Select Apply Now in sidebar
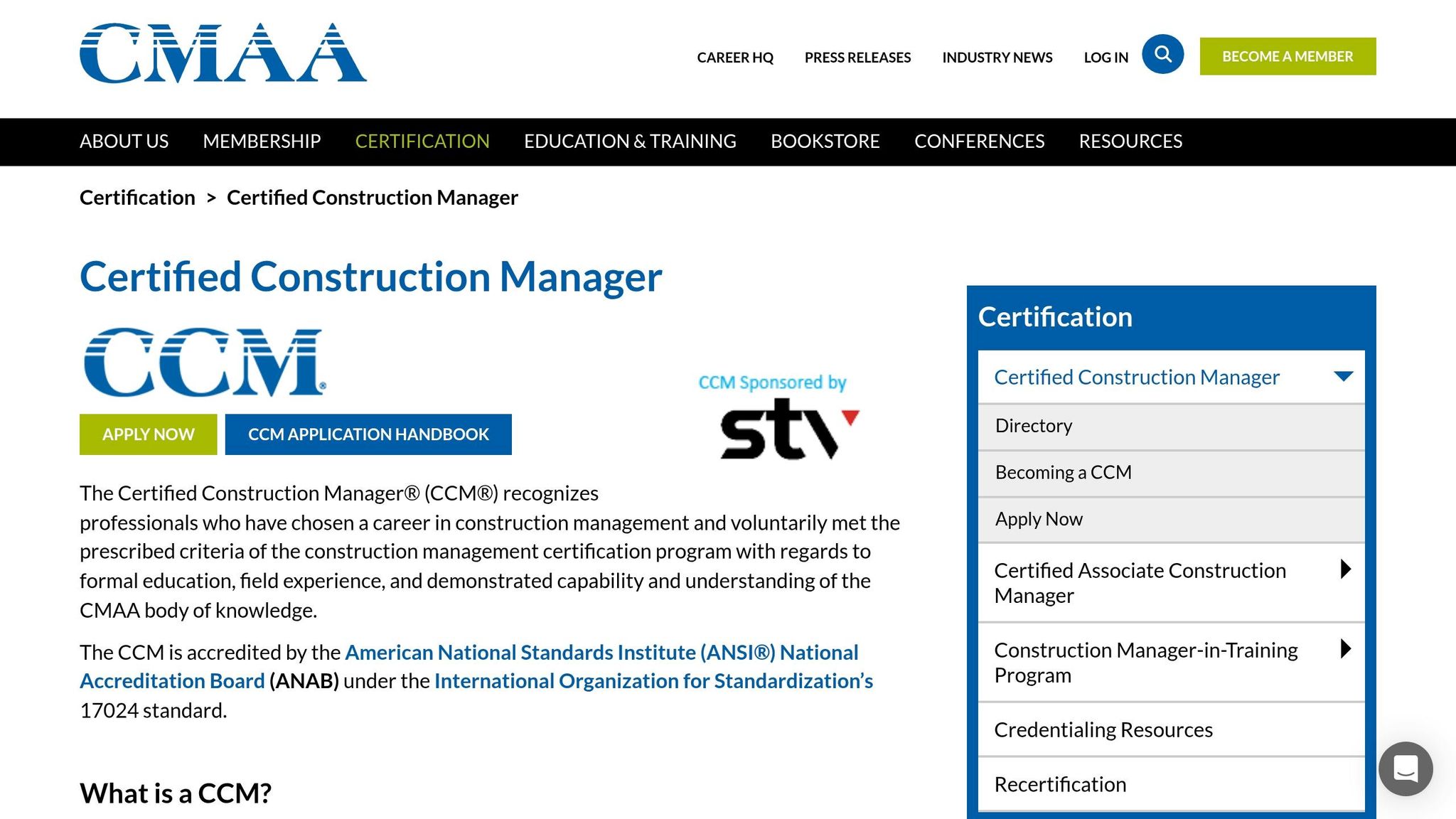Screen dimensions: 1456x819 point(1171,520)
